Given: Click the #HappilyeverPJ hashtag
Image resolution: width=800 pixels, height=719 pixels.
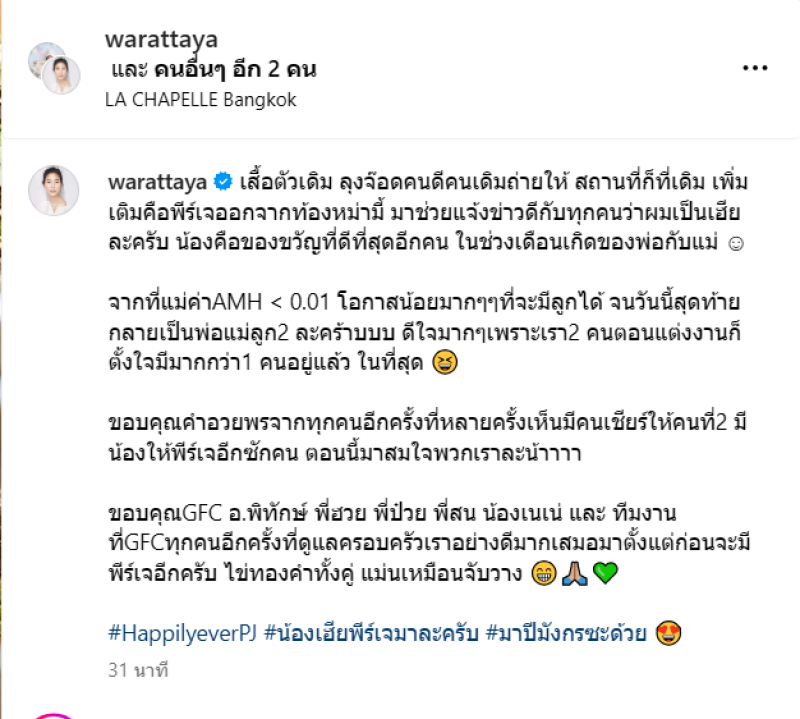Looking at the screenshot, I should (x=182, y=633).
